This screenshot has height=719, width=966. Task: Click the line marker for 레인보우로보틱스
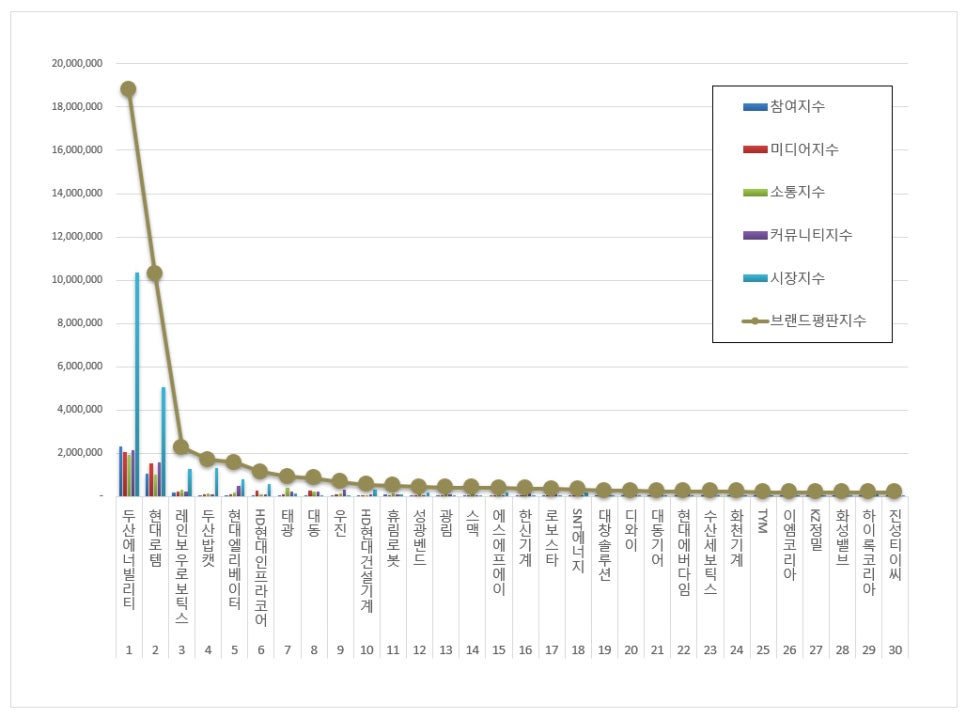tap(181, 447)
